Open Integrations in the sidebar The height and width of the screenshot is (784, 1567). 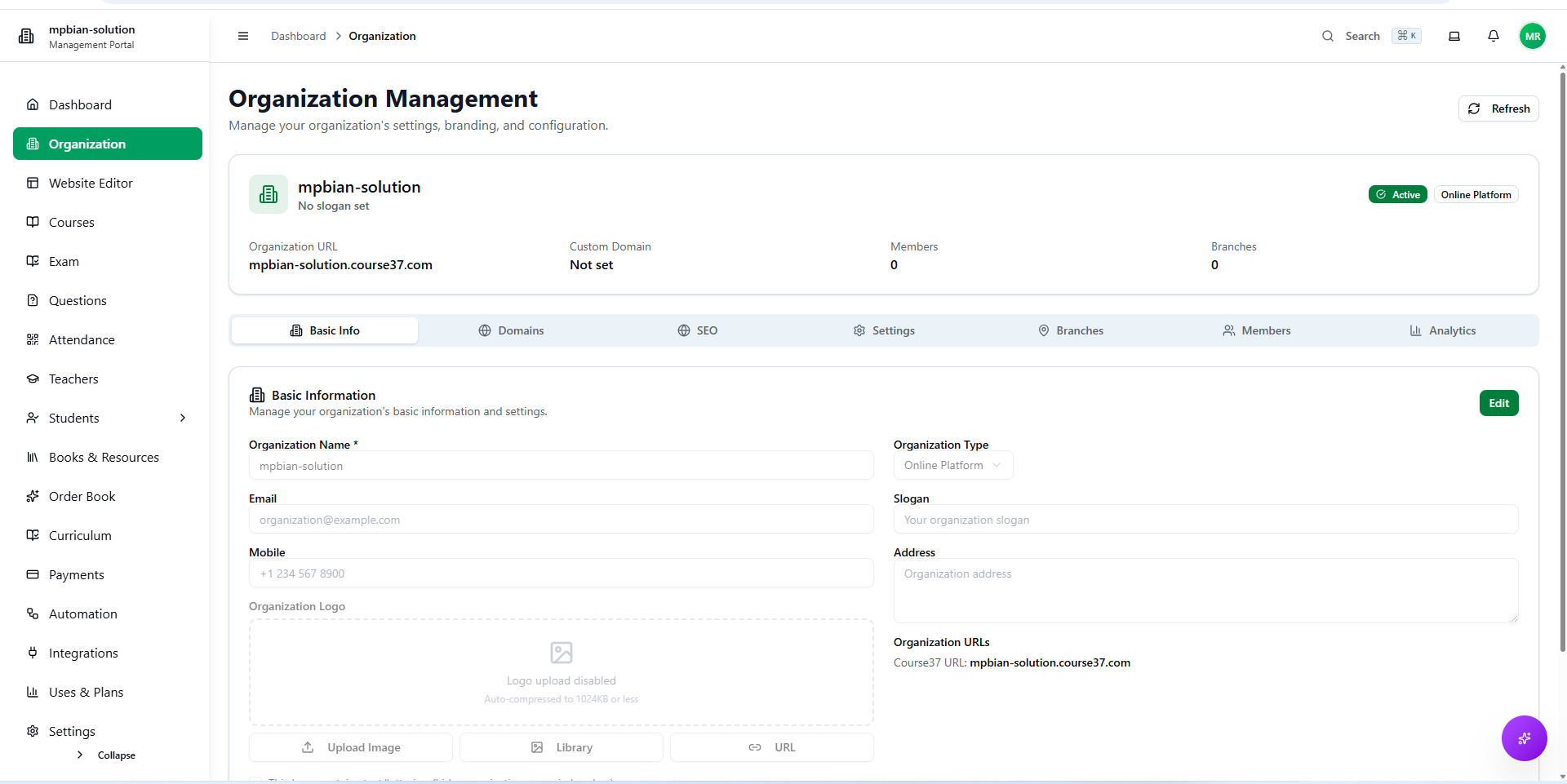pyautogui.click(x=83, y=653)
